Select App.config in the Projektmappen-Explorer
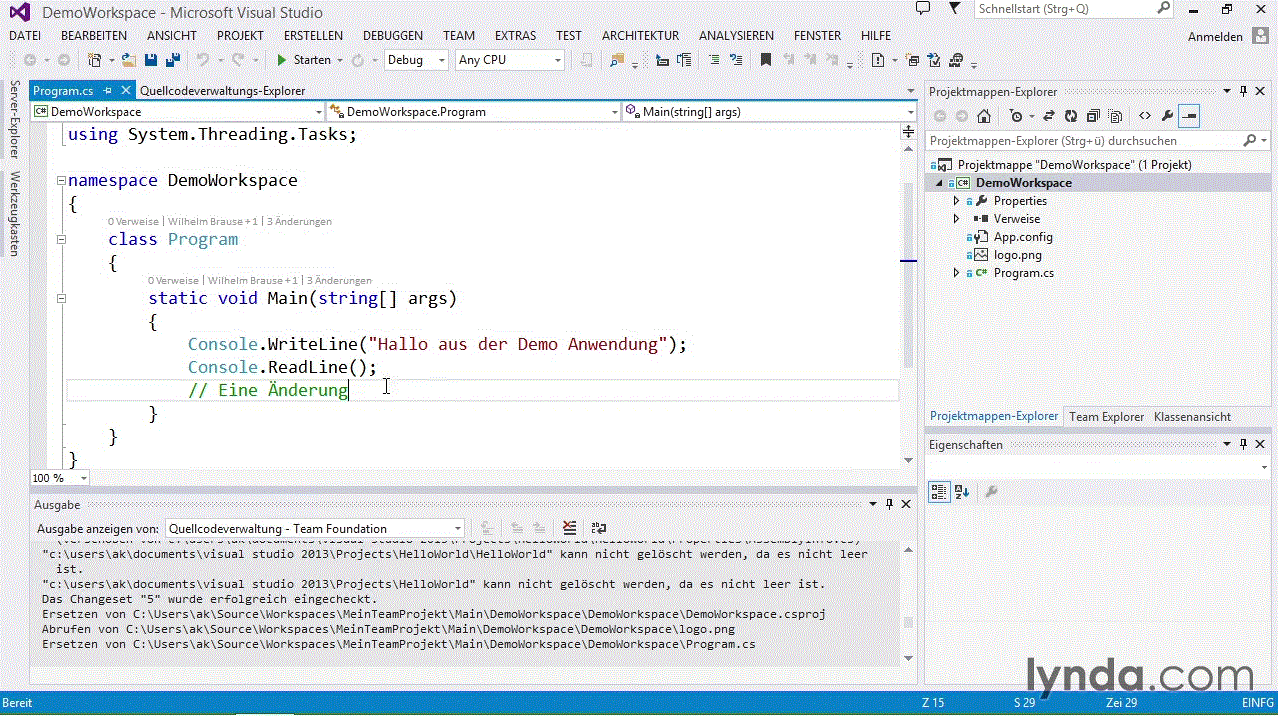The height and width of the screenshot is (716, 1278). click(x=1022, y=237)
